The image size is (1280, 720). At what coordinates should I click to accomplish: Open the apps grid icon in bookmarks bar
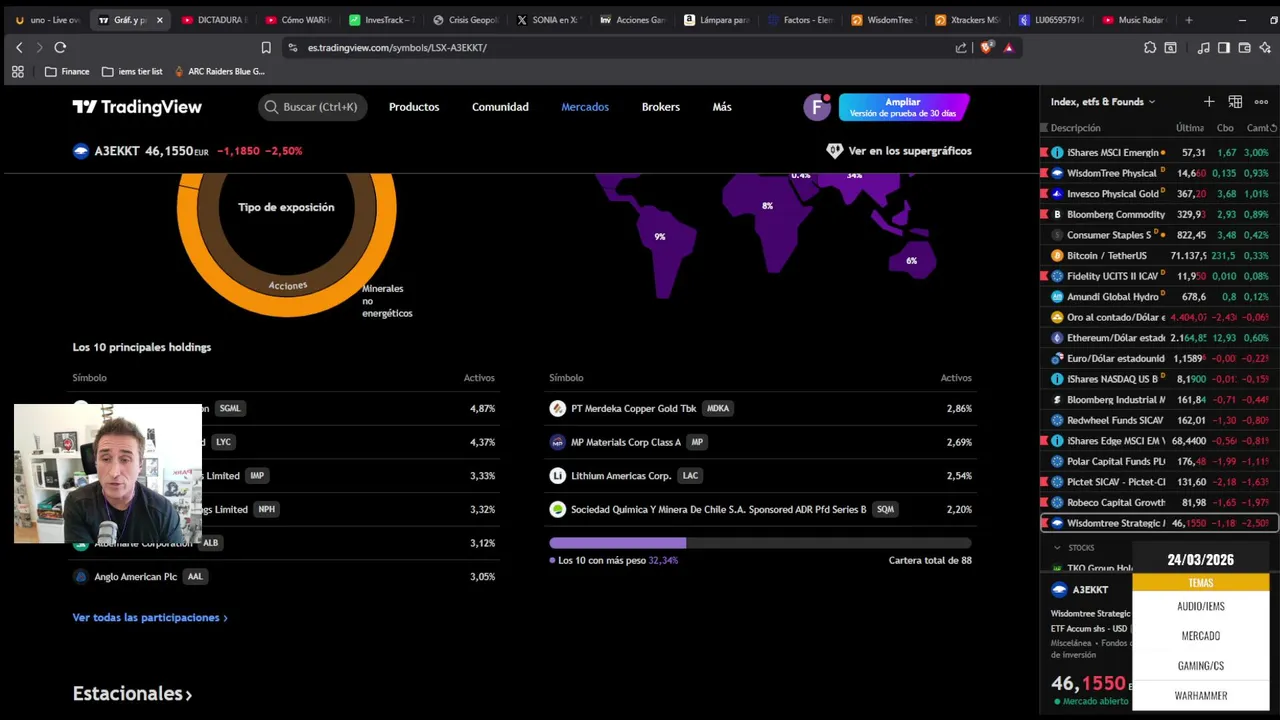pos(17,71)
